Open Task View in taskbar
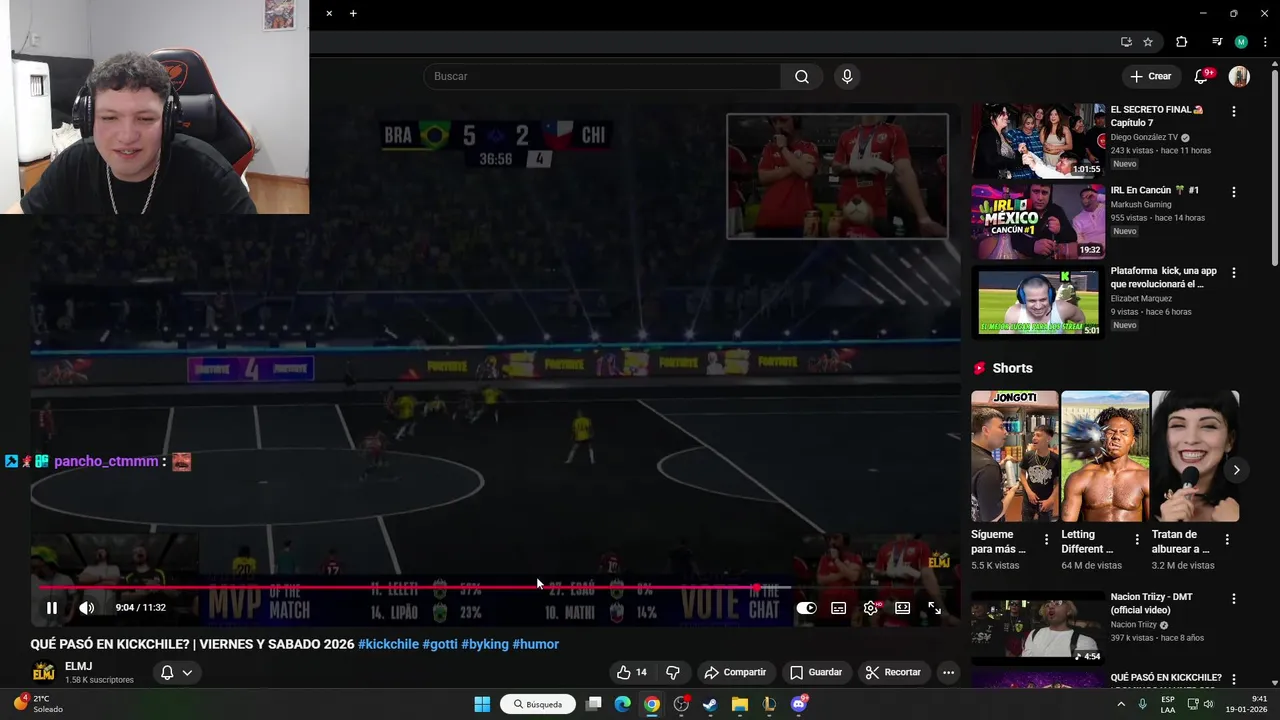Screen dimensions: 1280x720 click(593, 704)
